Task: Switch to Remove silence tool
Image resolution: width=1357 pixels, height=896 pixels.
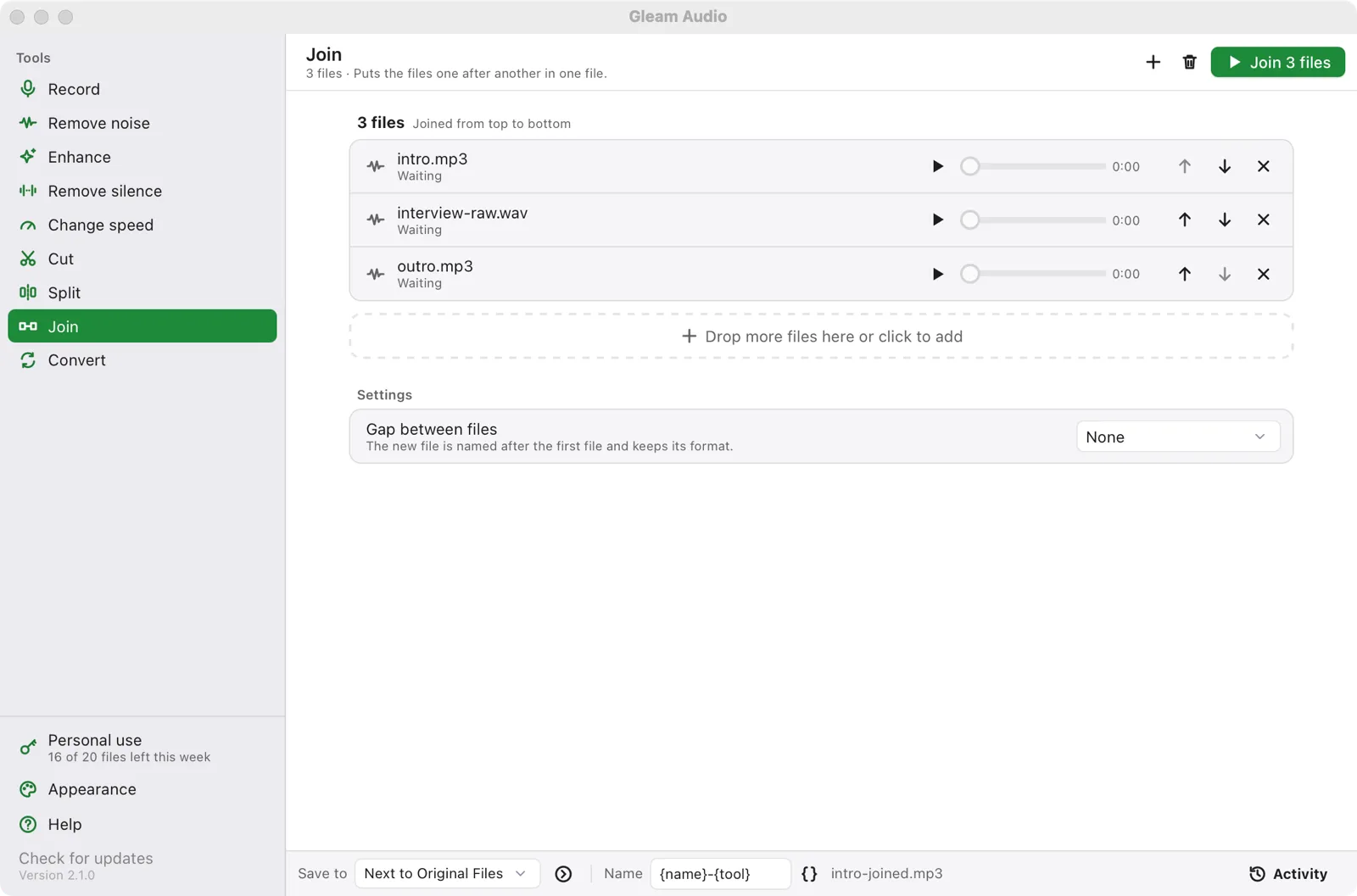Action: [142, 191]
